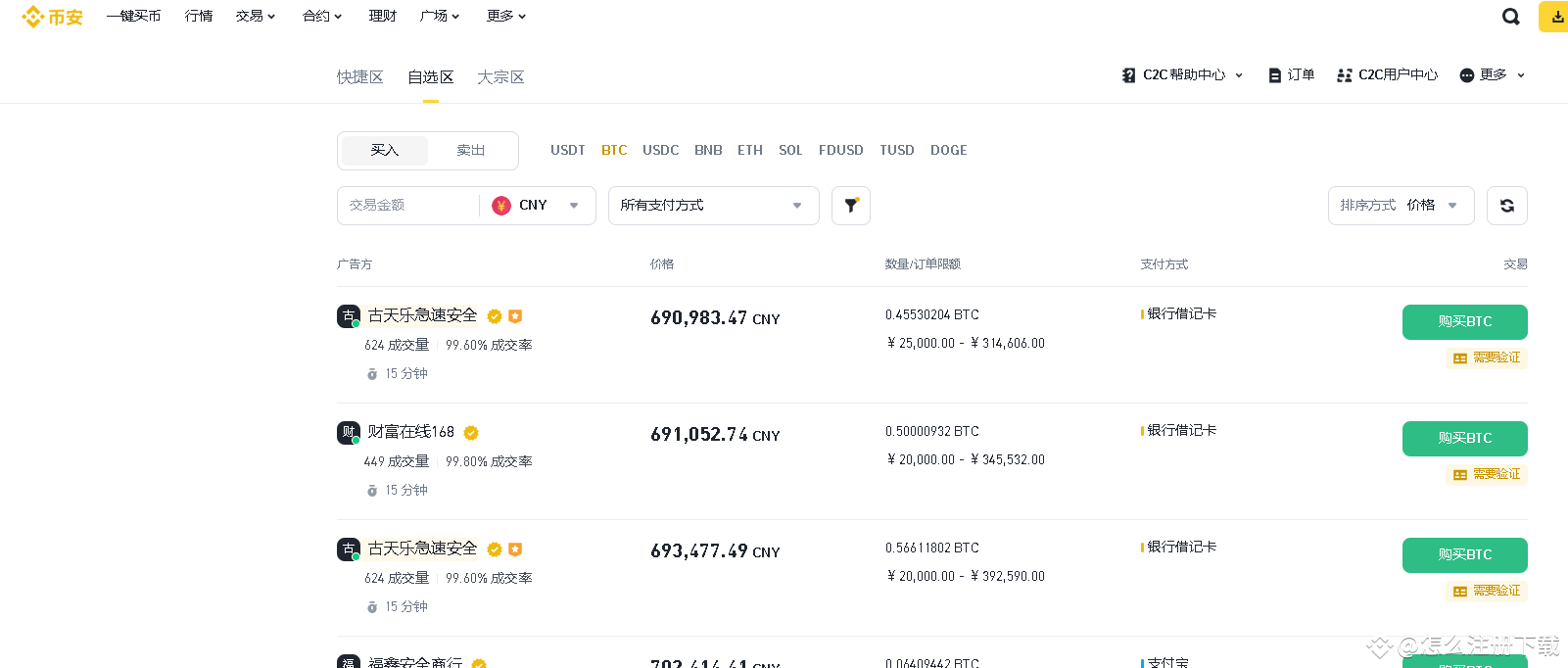Switch to 买入 buy mode
Viewport: 1568px width, 668px height.
(385, 151)
